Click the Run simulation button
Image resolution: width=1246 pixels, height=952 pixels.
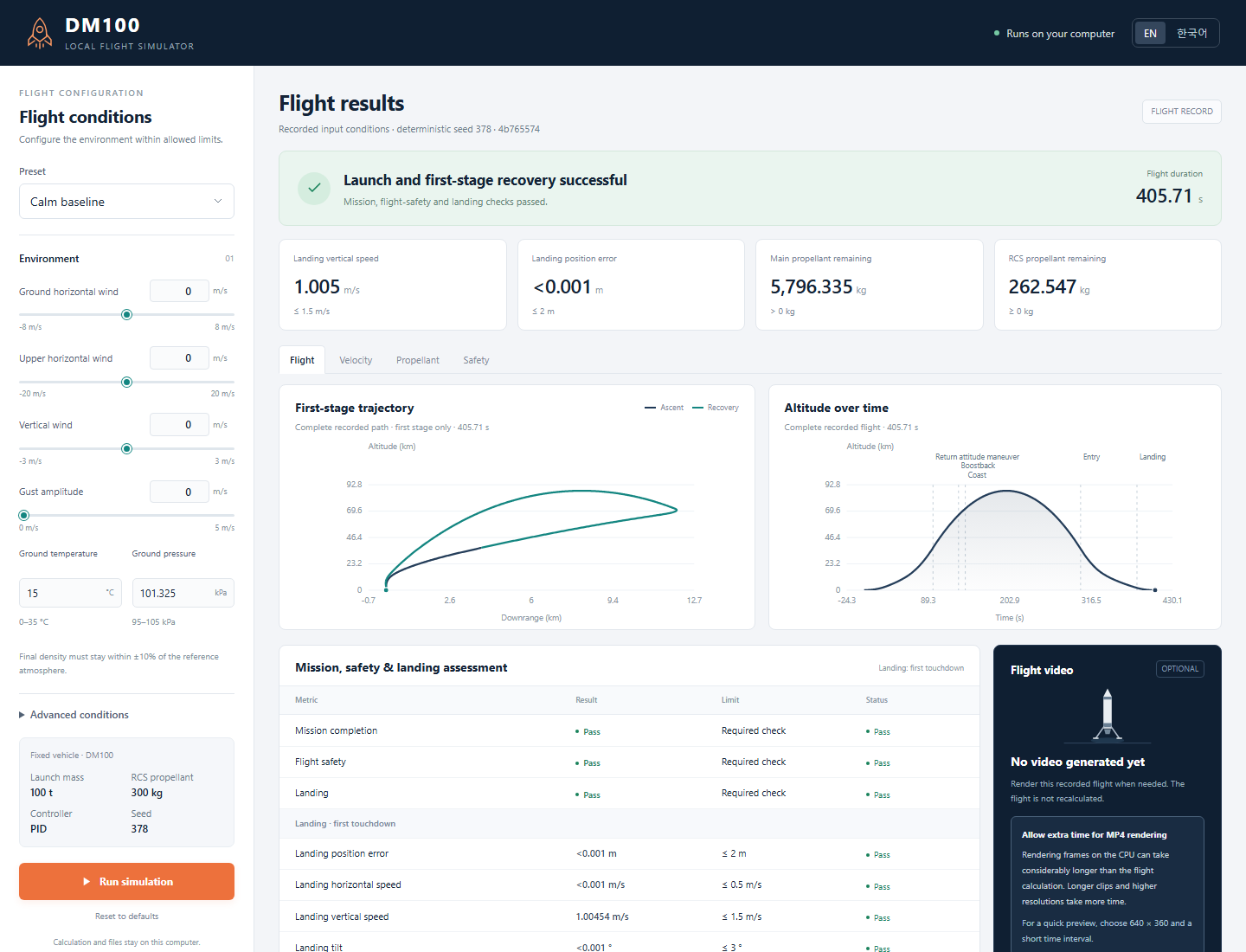point(126,882)
